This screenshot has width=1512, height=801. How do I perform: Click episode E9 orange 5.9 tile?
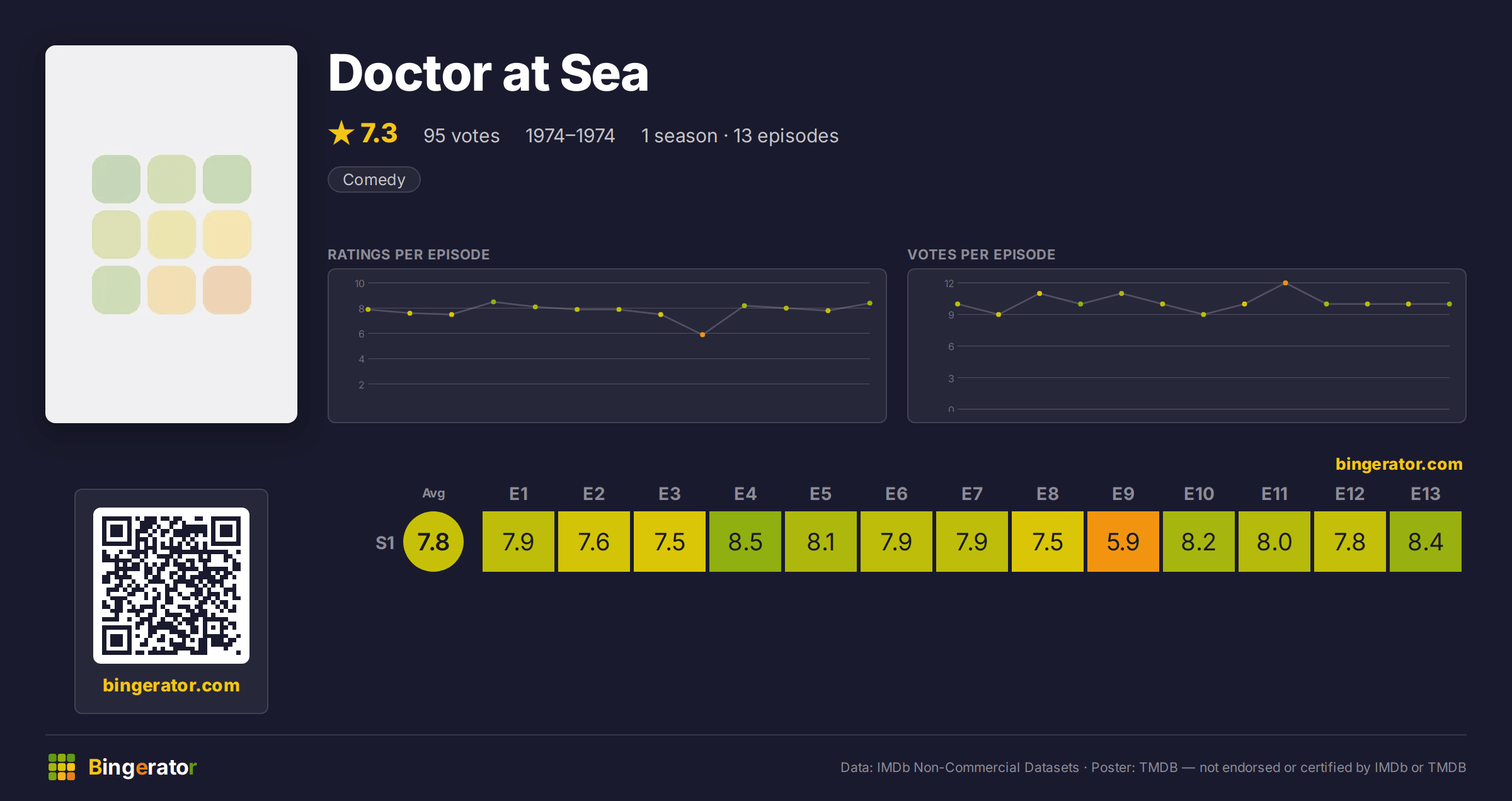1123,542
